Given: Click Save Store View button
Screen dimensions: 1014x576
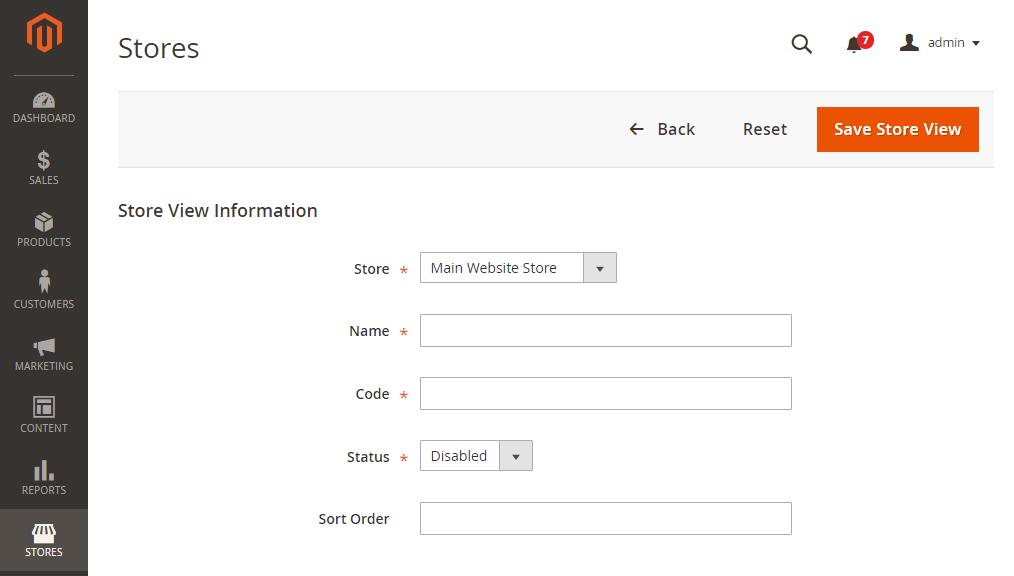Looking at the screenshot, I should coord(897,129).
